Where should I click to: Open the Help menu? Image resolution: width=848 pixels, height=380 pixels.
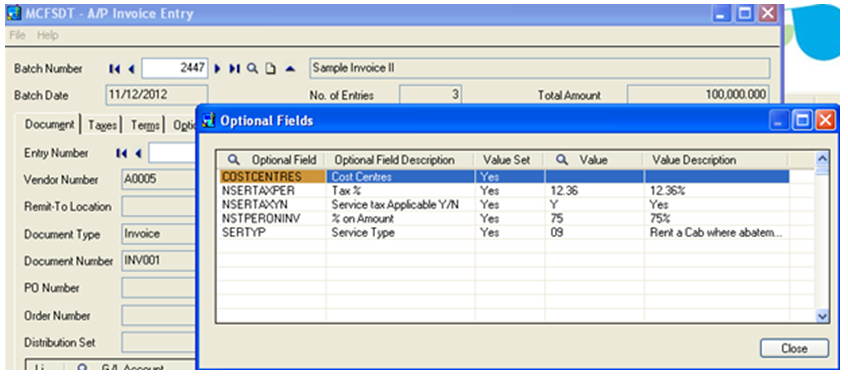click(x=48, y=35)
